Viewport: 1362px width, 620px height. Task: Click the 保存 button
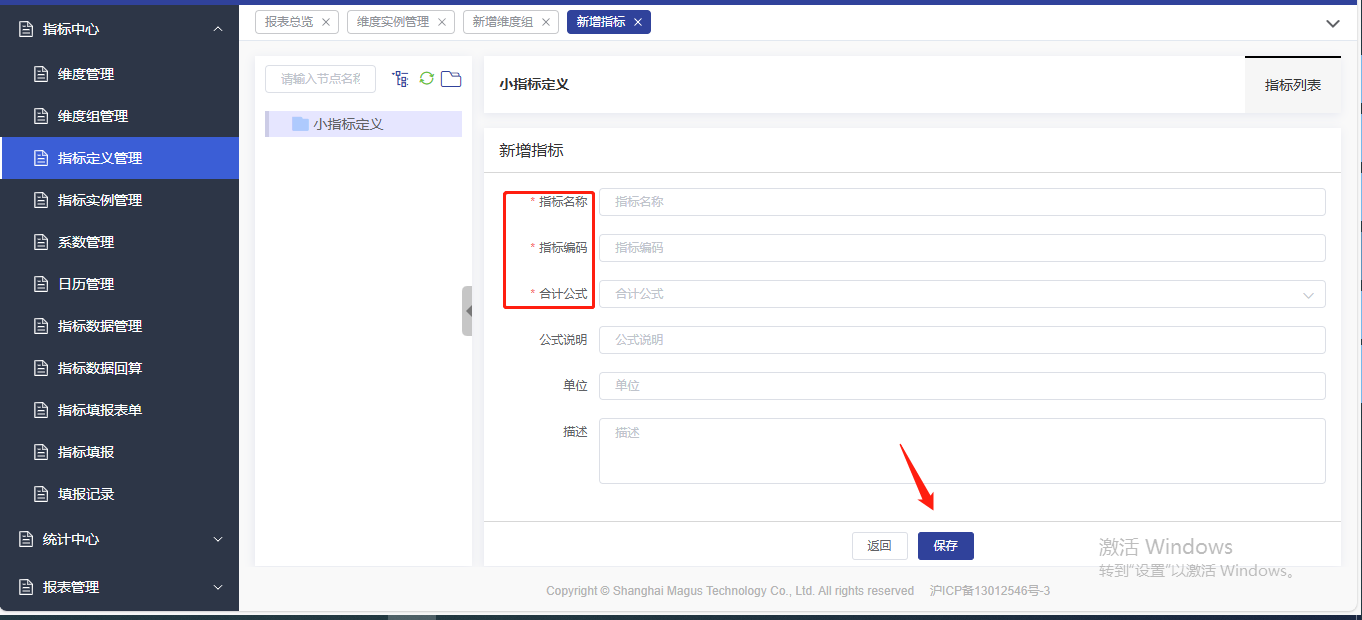pyautogui.click(x=945, y=546)
